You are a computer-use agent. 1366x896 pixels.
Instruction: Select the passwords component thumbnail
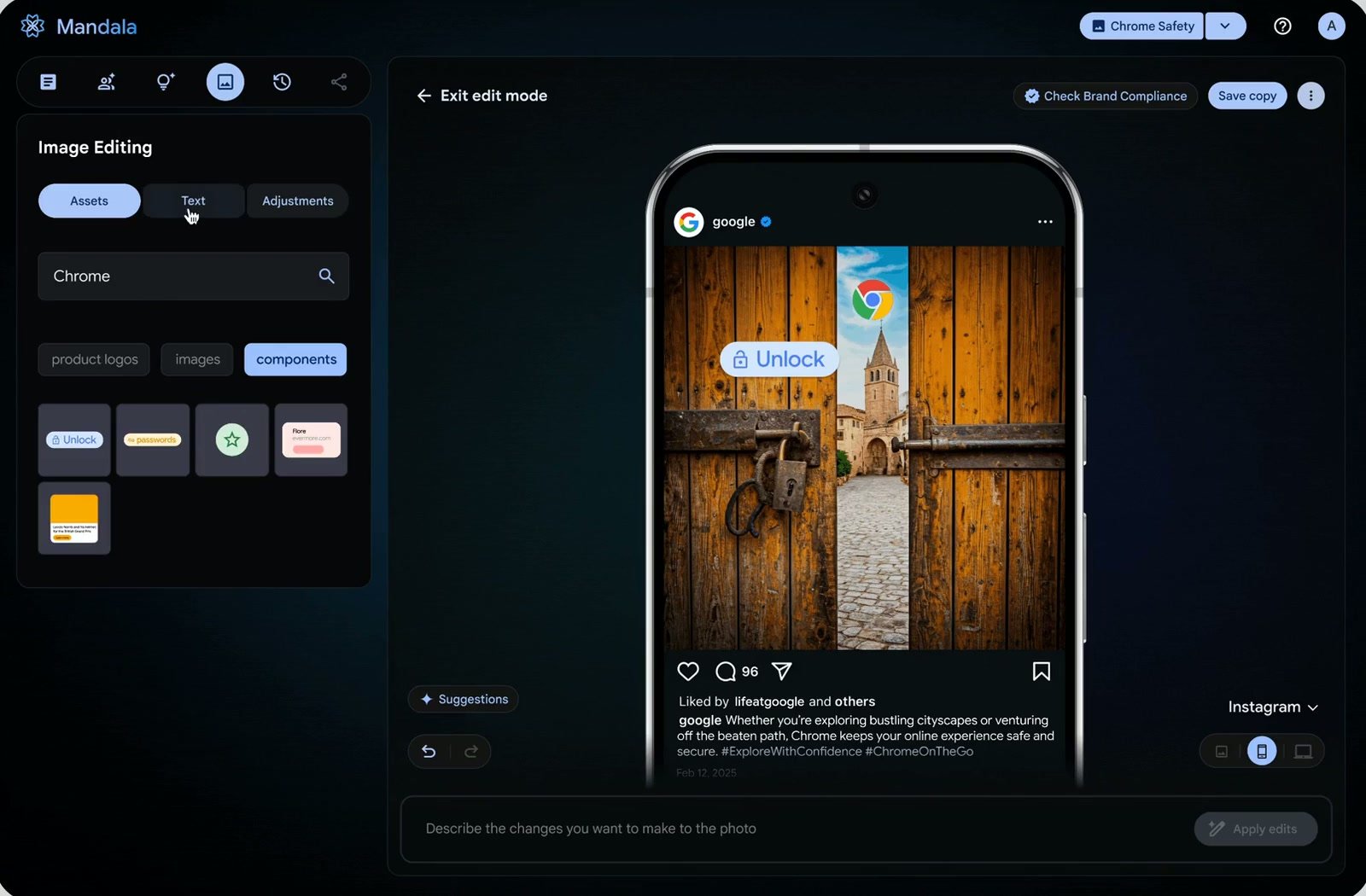[x=153, y=440]
